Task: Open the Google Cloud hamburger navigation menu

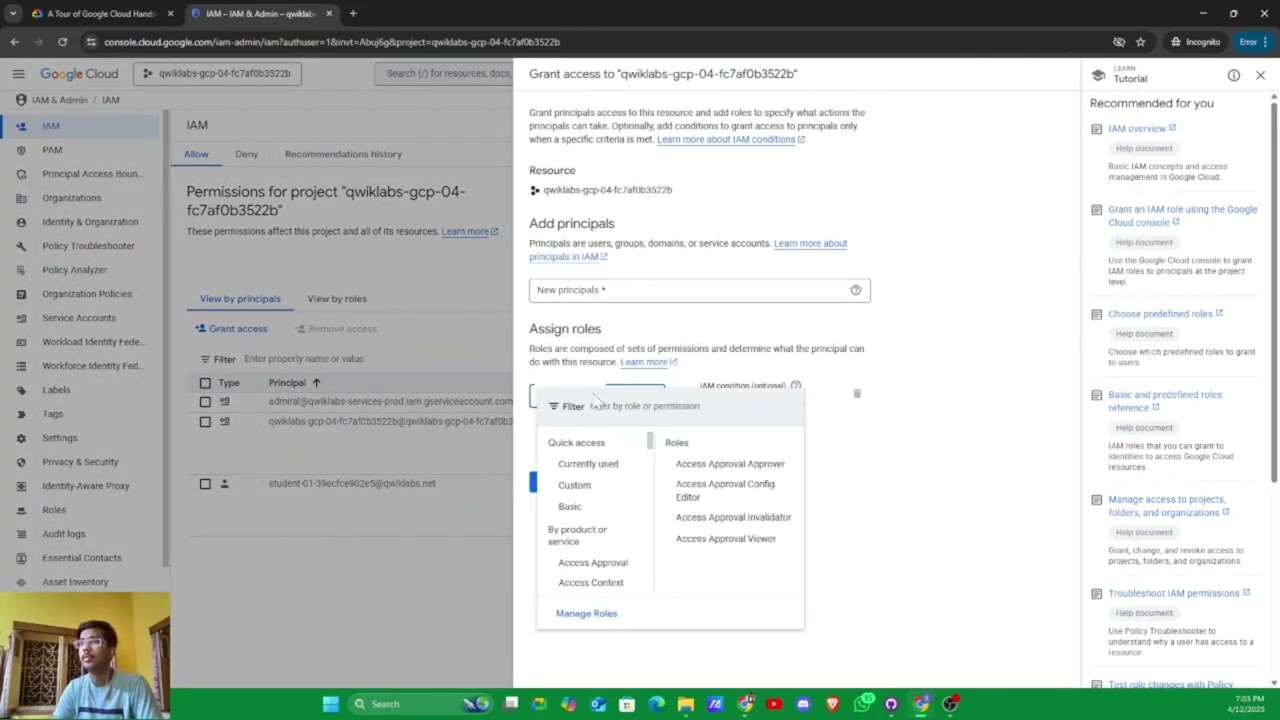Action: pos(18,73)
